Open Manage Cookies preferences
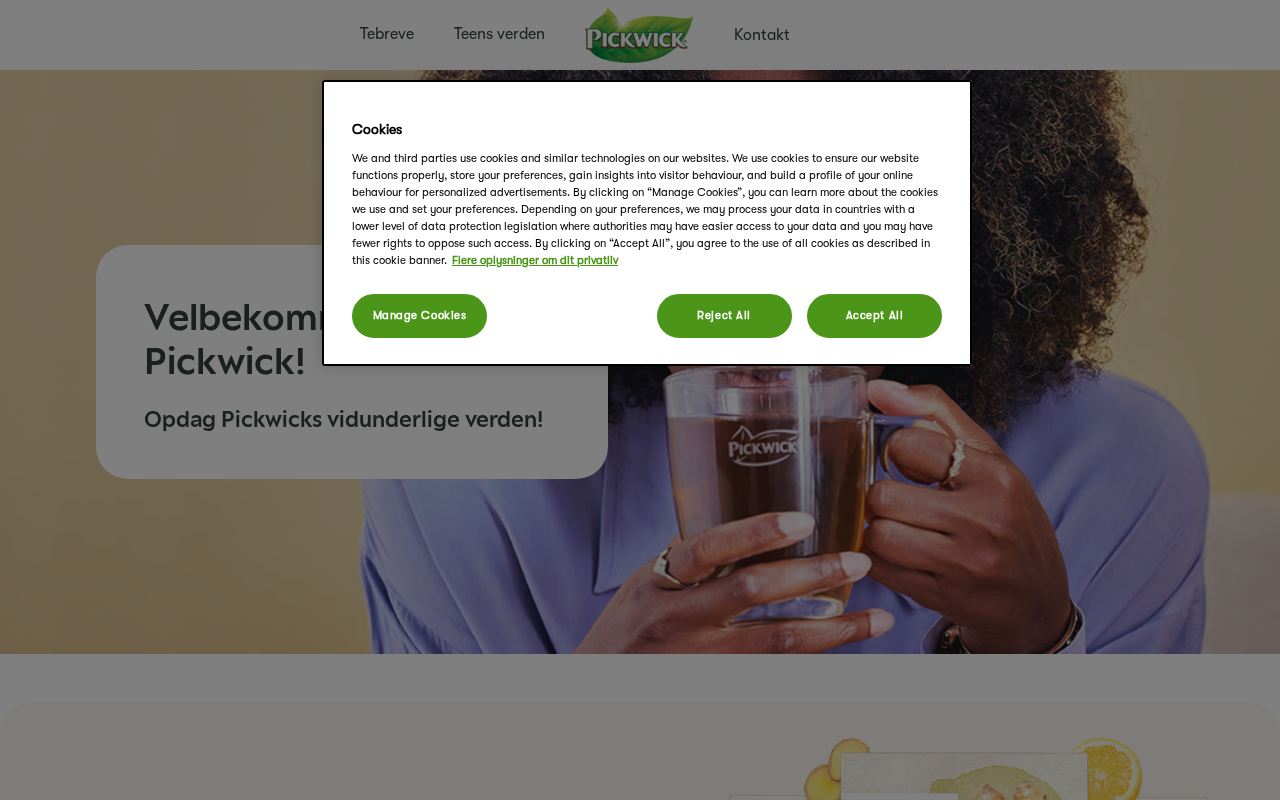The height and width of the screenshot is (800, 1280). 419,316
